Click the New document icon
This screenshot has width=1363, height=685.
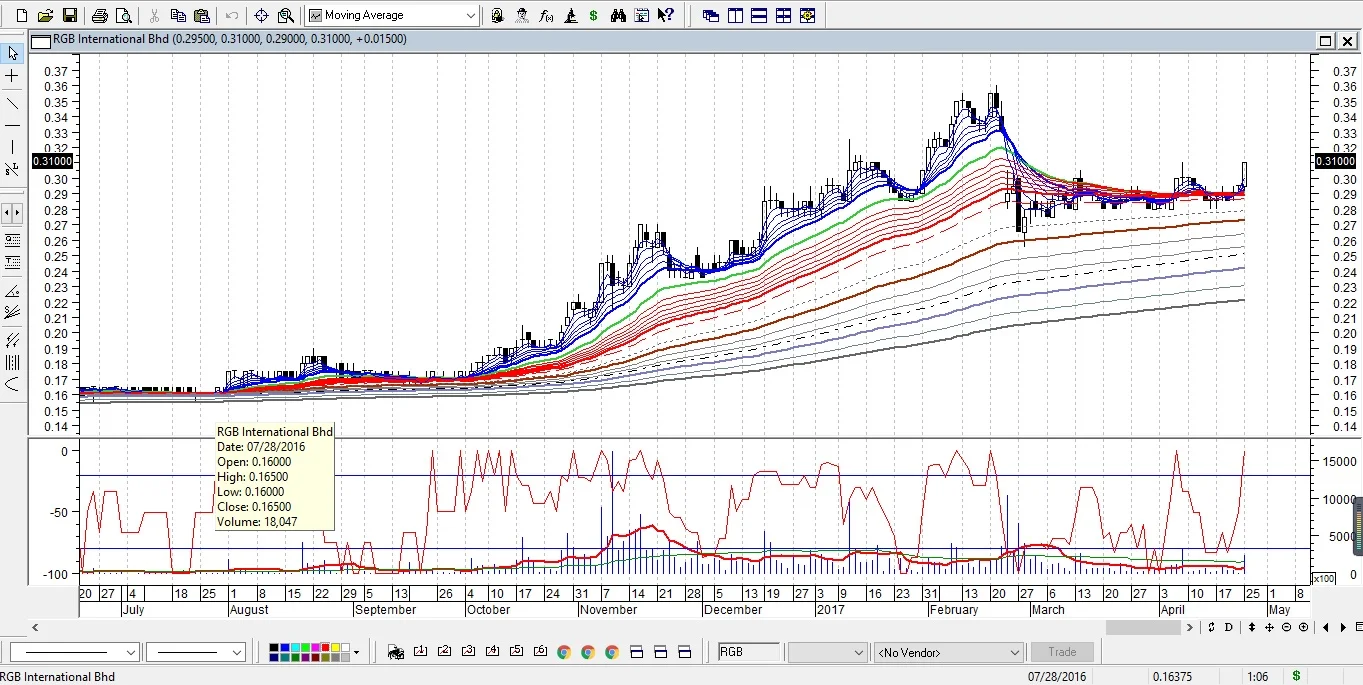21,16
